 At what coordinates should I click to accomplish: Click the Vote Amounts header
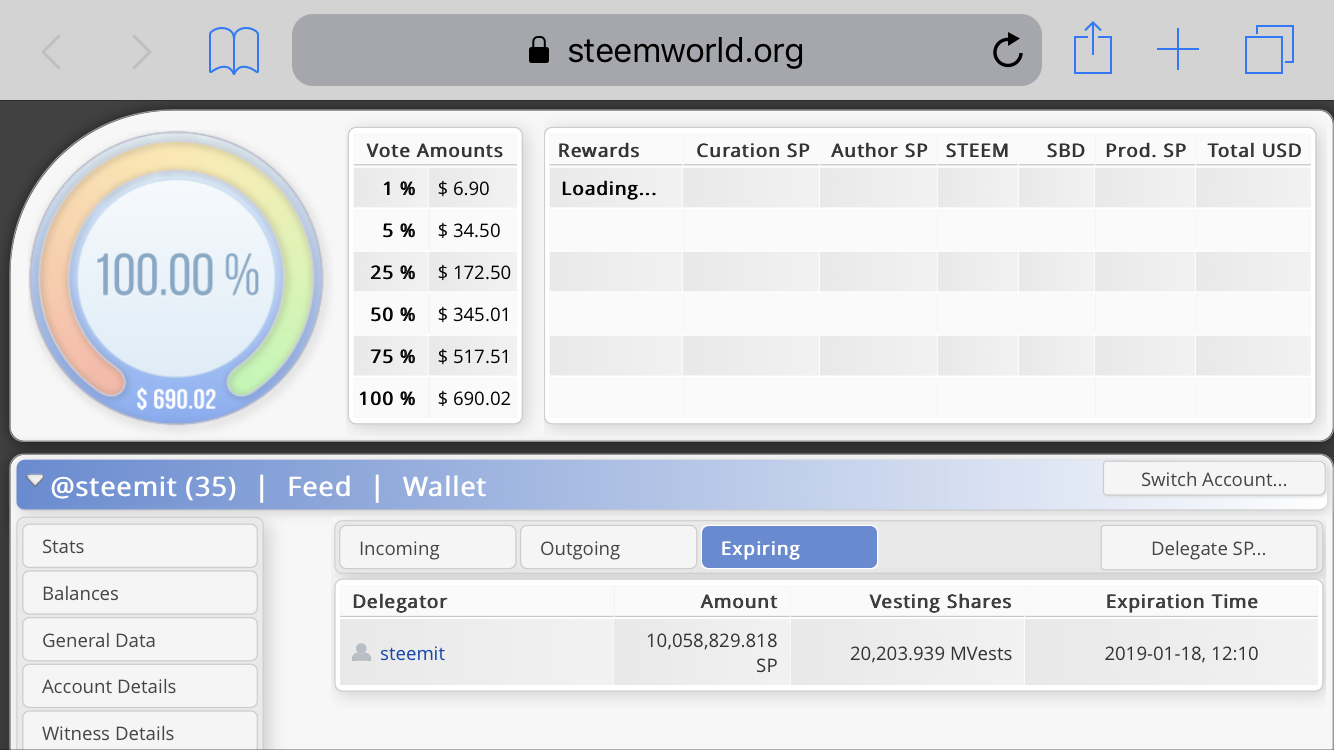coord(435,150)
